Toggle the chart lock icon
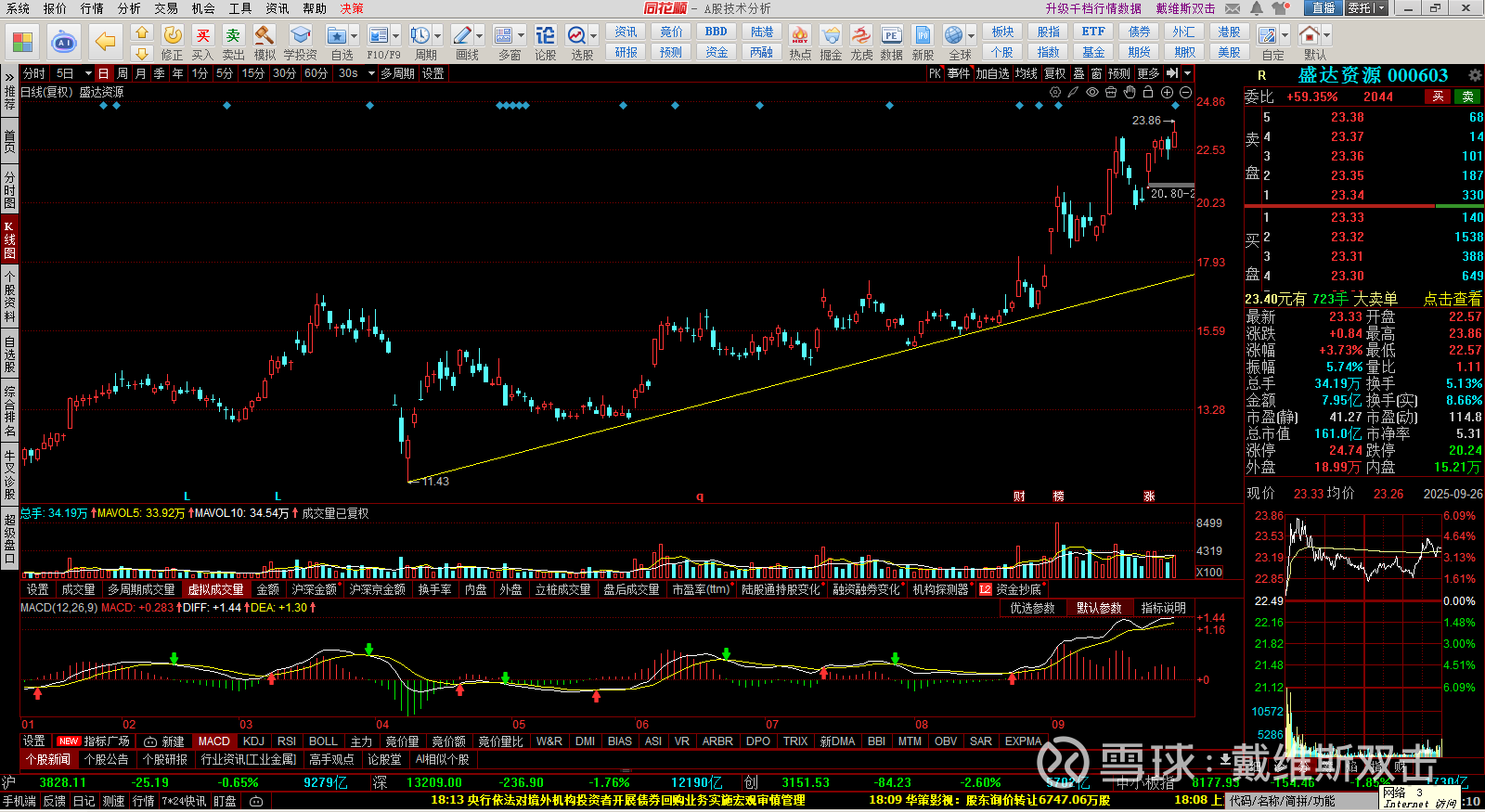Screen dimensions: 1485x812 [x=1148, y=92]
